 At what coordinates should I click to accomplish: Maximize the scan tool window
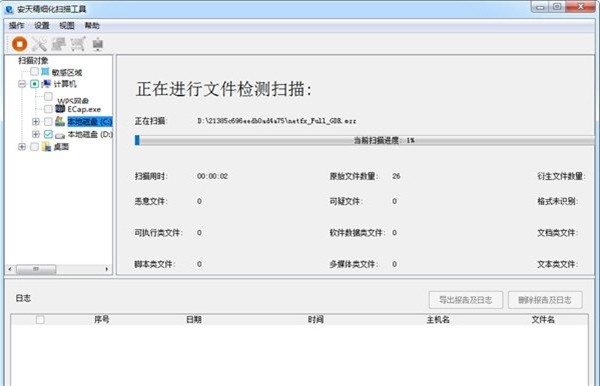557,7
